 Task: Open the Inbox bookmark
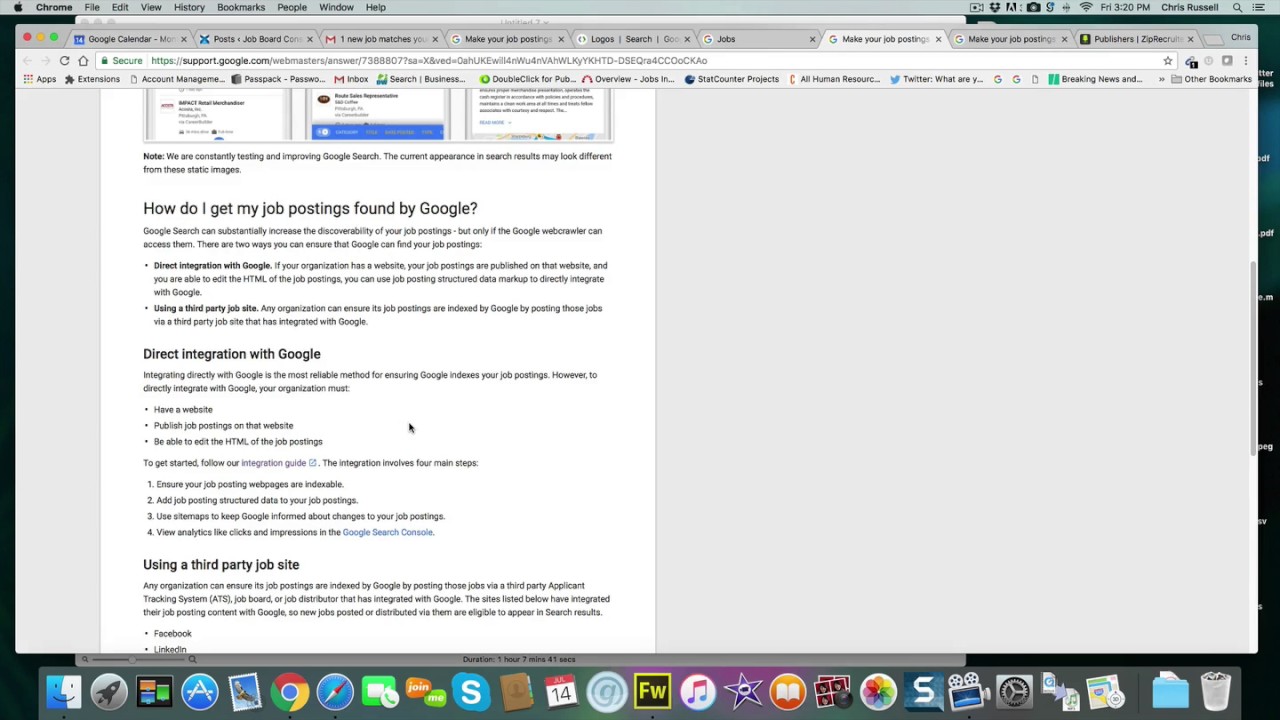pyautogui.click(x=351, y=79)
